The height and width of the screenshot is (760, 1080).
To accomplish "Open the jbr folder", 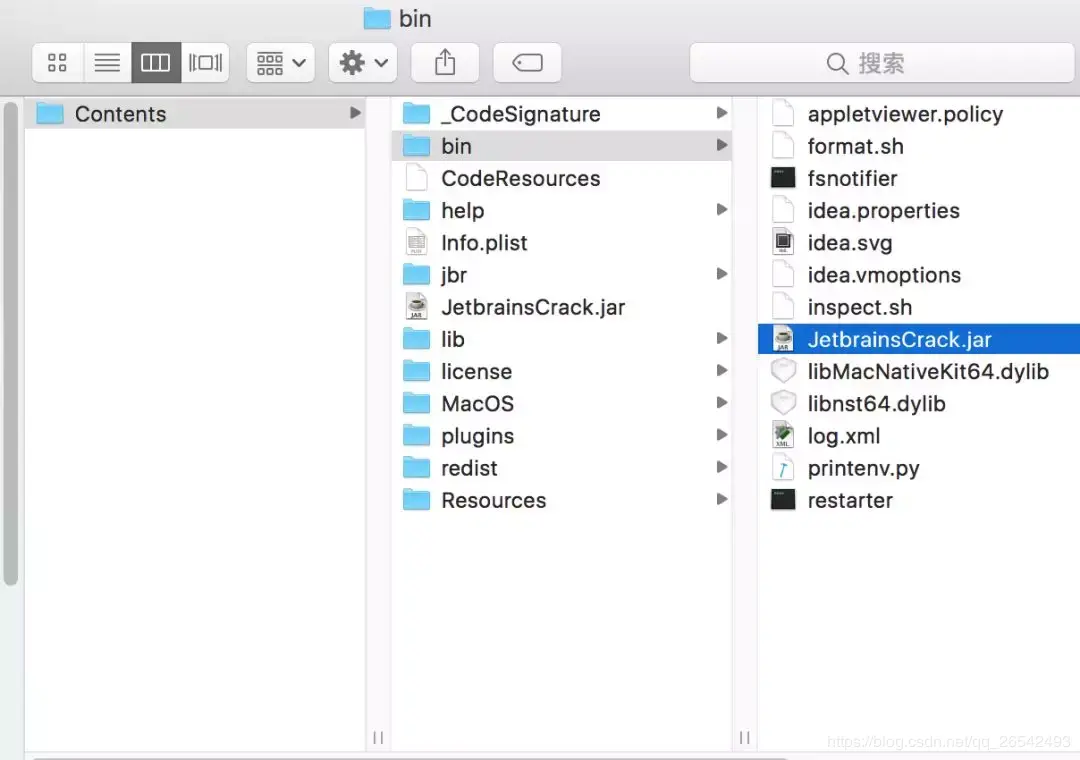I will click(561, 275).
